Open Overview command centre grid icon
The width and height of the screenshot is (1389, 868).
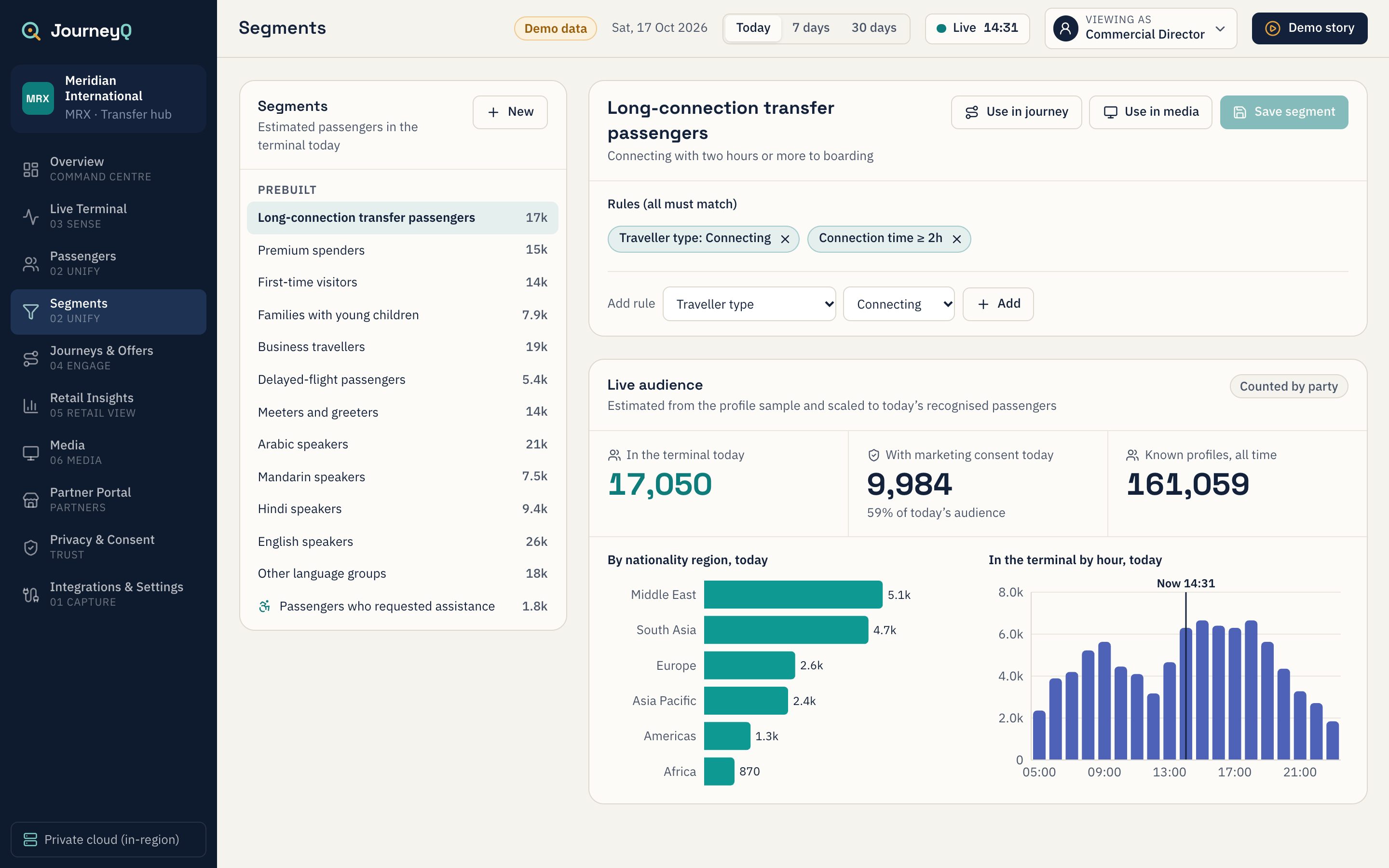click(30, 169)
